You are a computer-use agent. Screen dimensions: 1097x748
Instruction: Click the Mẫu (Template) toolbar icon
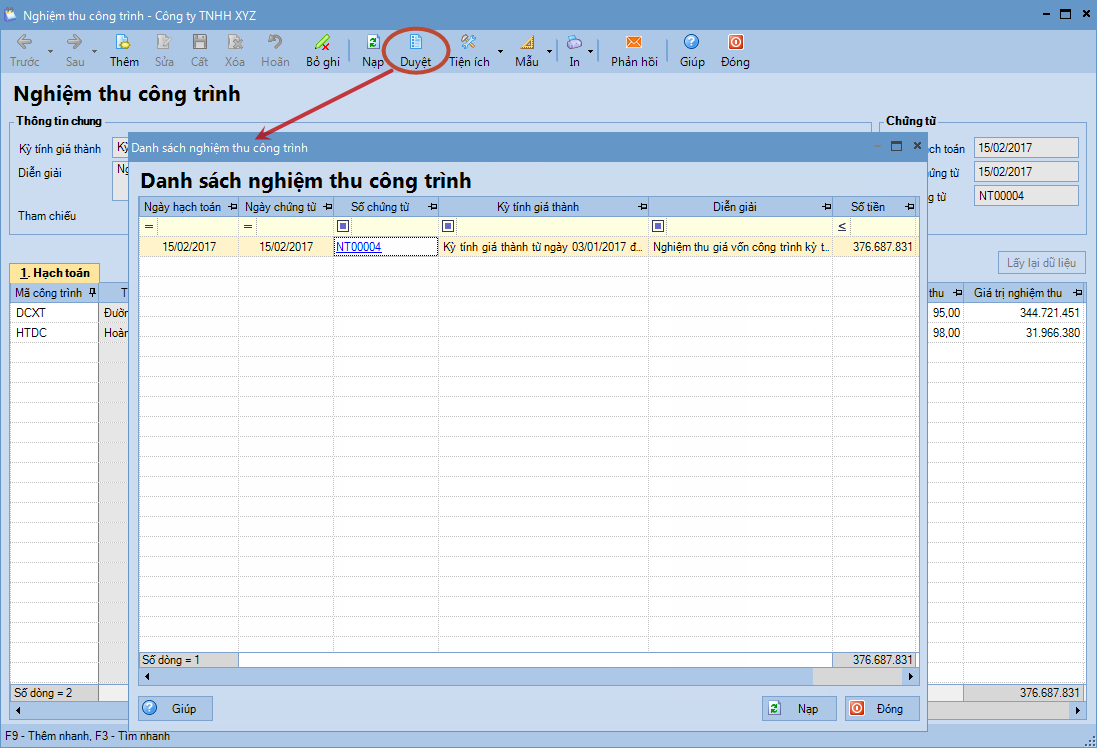click(x=527, y=43)
